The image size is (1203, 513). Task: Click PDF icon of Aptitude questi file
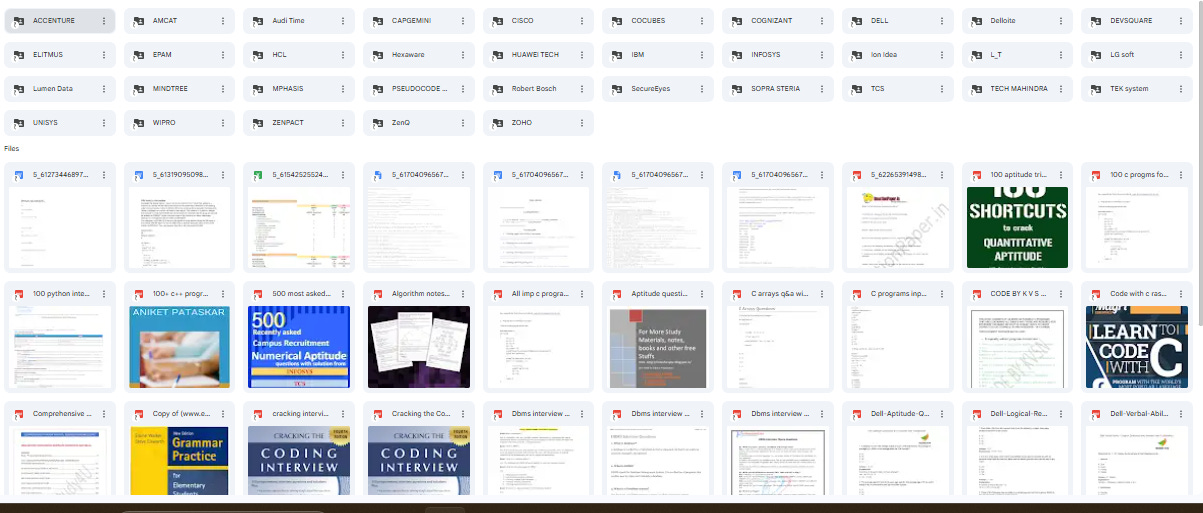click(x=617, y=294)
